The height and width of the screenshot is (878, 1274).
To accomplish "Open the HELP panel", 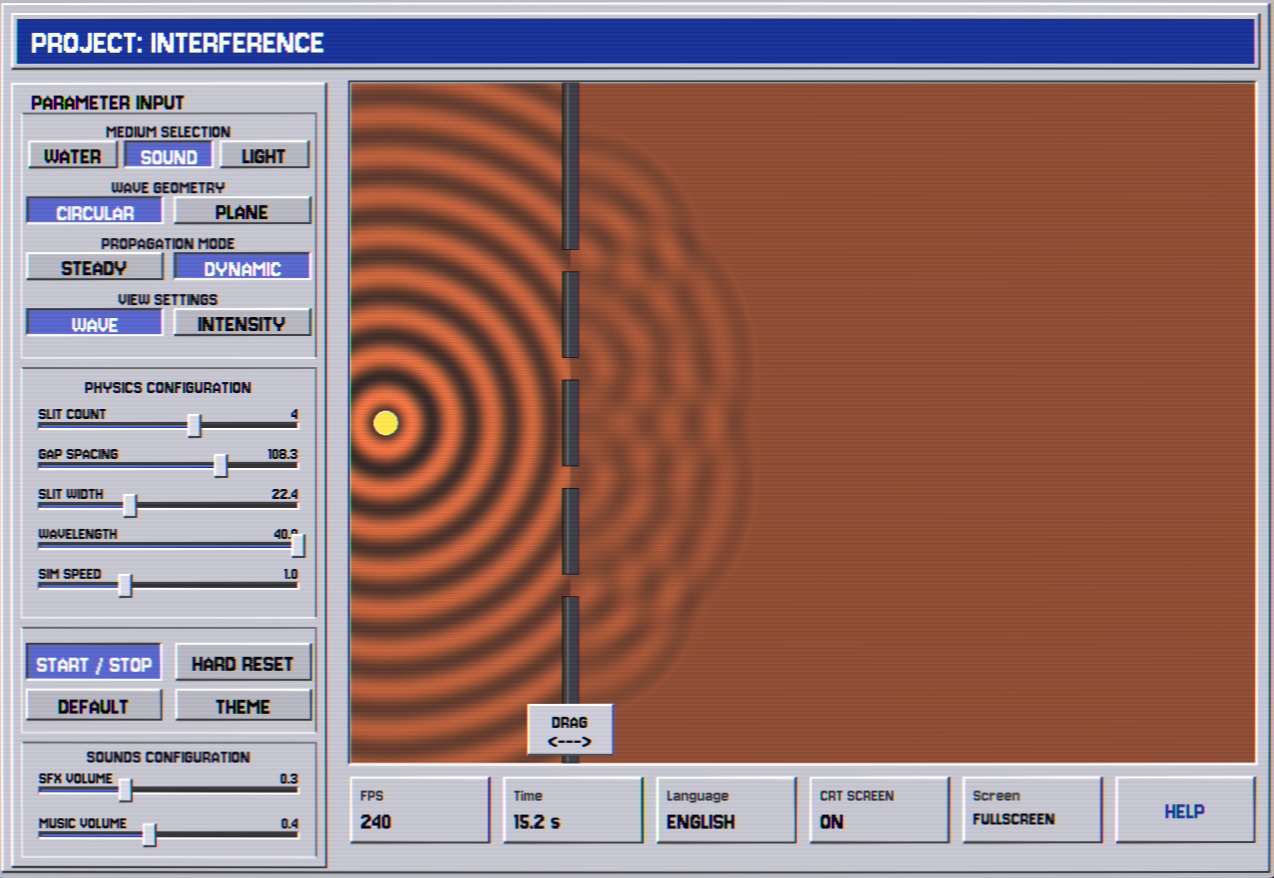I will click(x=1185, y=811).
